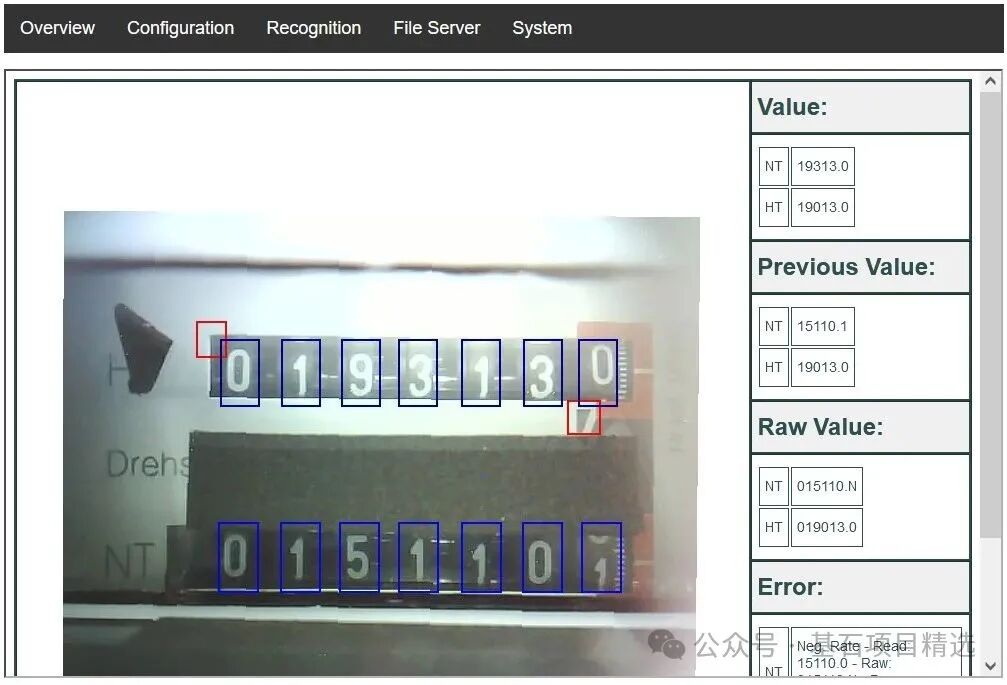Click the Raw Value heading
The image size is (1007, 685).
(x=820, y=427)
